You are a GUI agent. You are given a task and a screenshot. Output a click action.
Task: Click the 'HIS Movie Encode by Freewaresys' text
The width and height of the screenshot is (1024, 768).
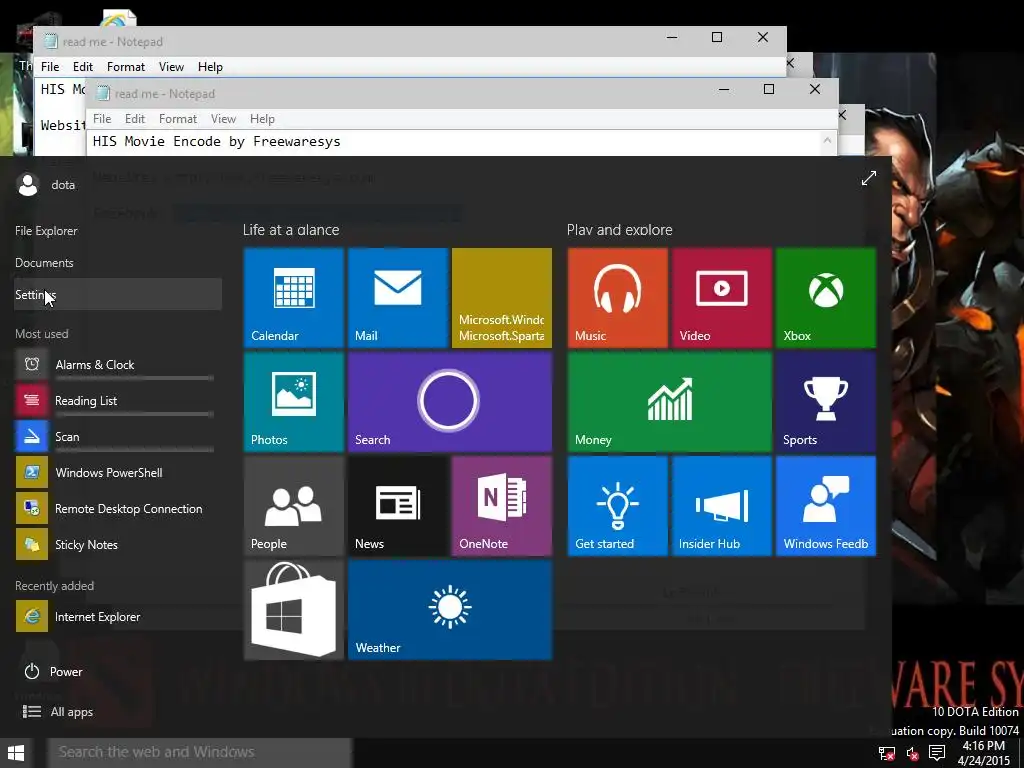coord(217,141)
